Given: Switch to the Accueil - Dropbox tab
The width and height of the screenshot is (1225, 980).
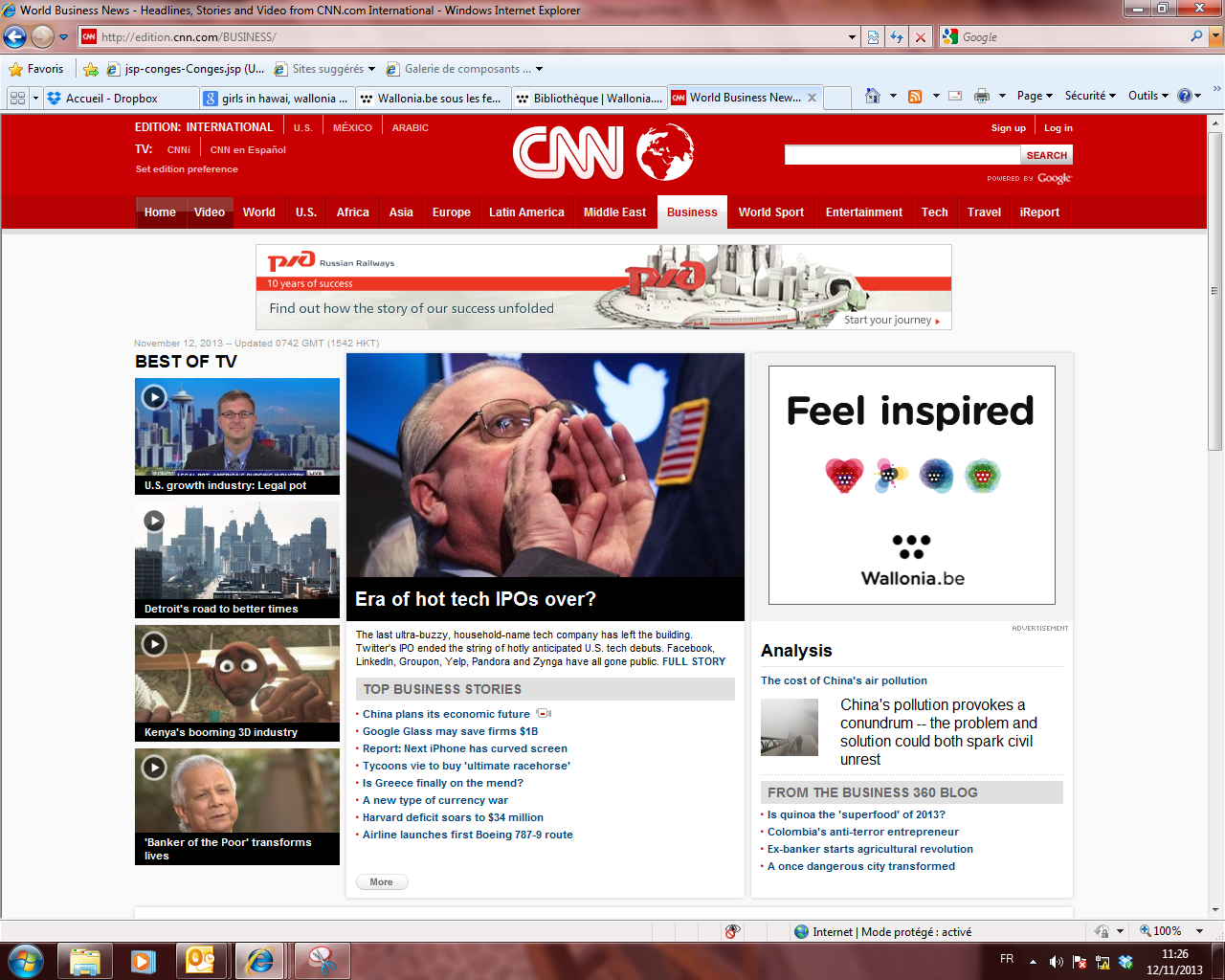Looking at the screenshot, I should pos(121,98).
